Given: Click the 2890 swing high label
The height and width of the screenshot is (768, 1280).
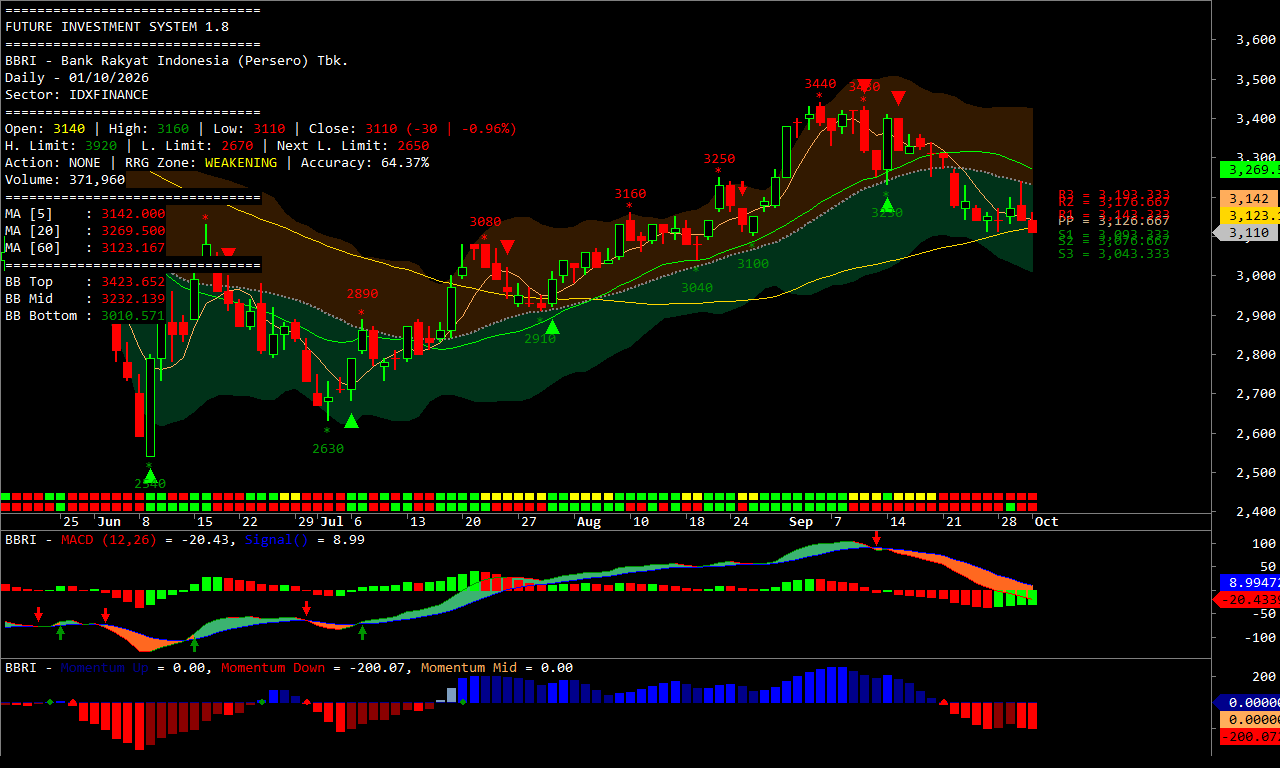Looking at the screenshot, I should 362,294.
